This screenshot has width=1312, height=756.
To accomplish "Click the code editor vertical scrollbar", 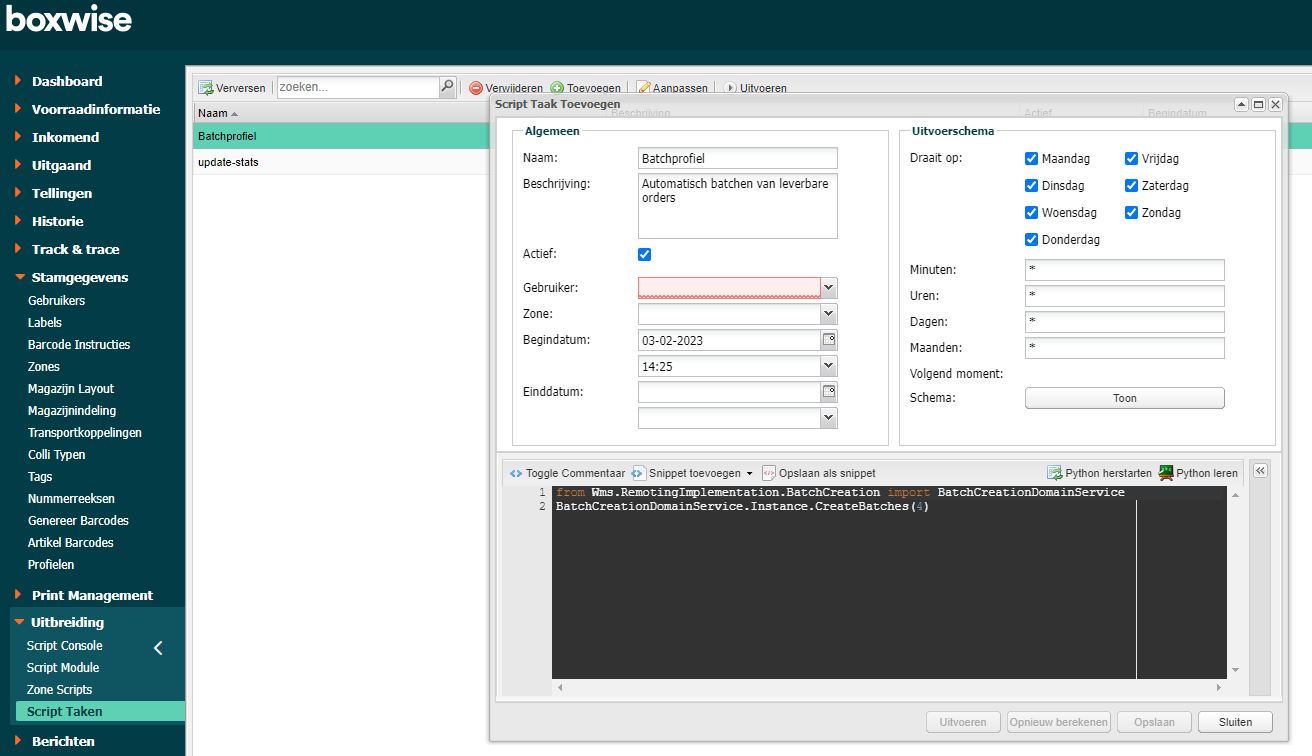I will click(x=1235, y=583).
